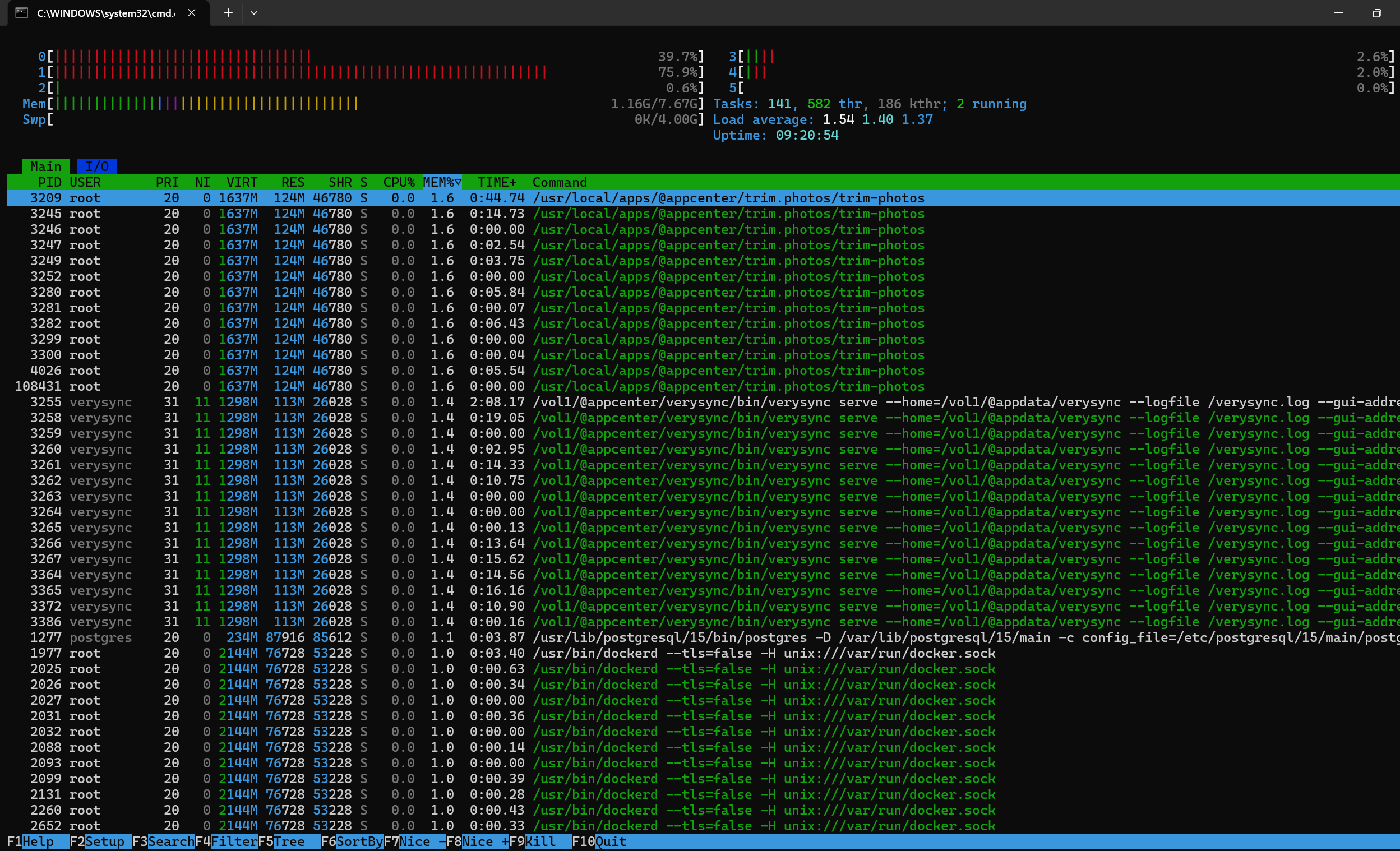The width and height of the screenshot is (1400, 851).
Task: Select the Main tab in htop
Action: (45, 166)
